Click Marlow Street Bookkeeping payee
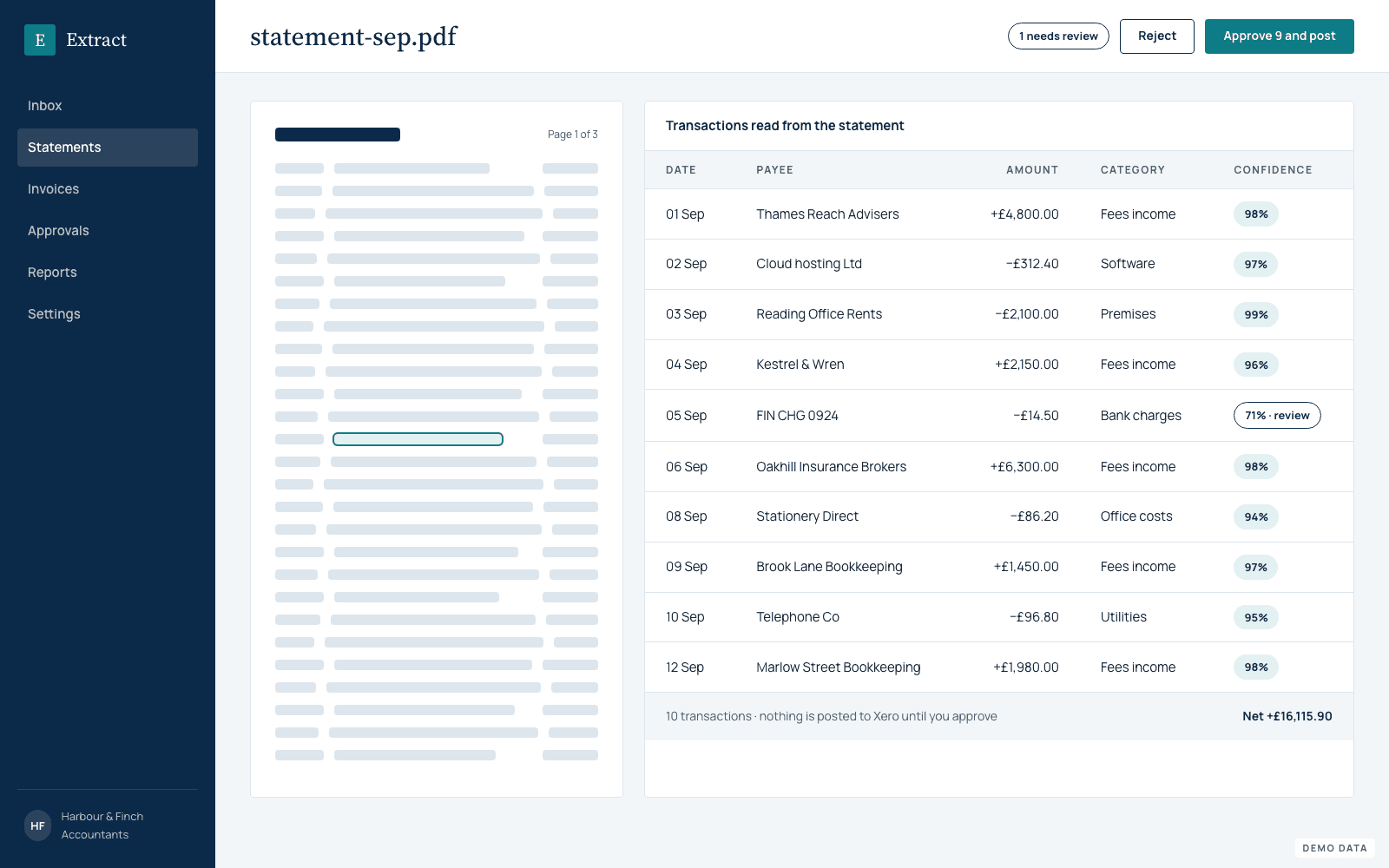The height and width of the screenshot is (868, 1389). [838, 667]
